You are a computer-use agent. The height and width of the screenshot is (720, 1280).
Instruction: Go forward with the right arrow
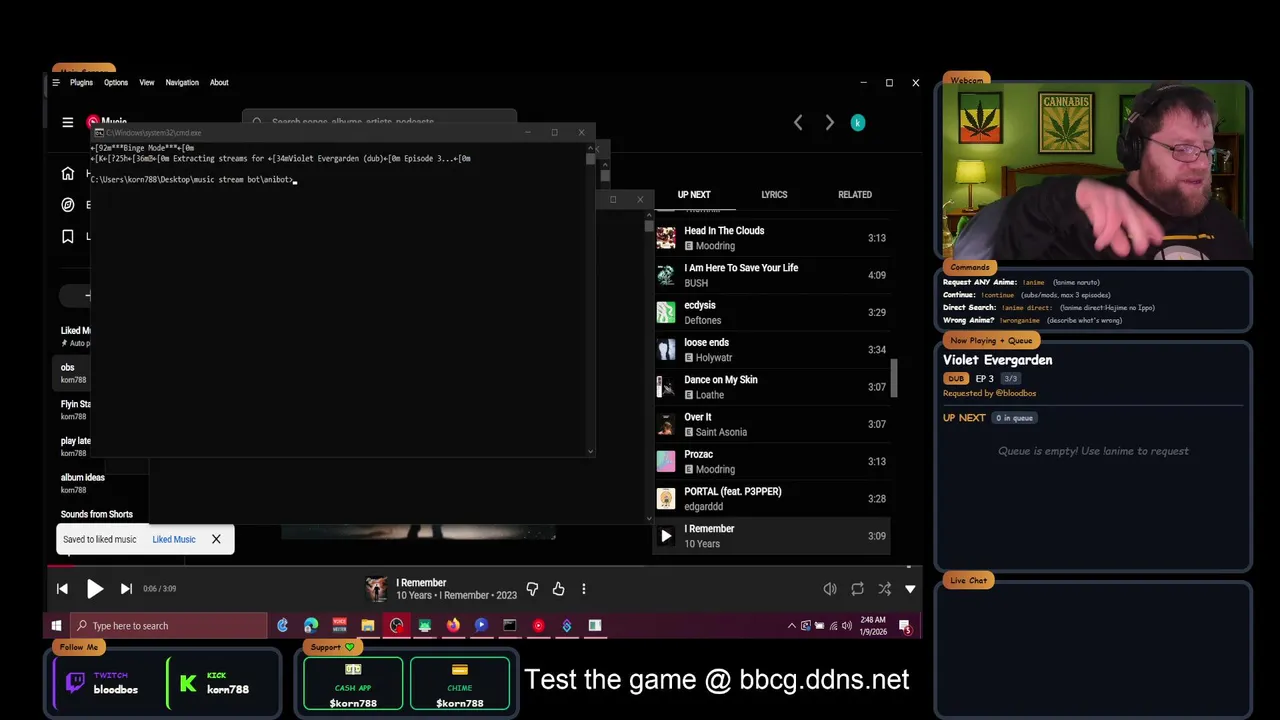(x=829, y=122)
